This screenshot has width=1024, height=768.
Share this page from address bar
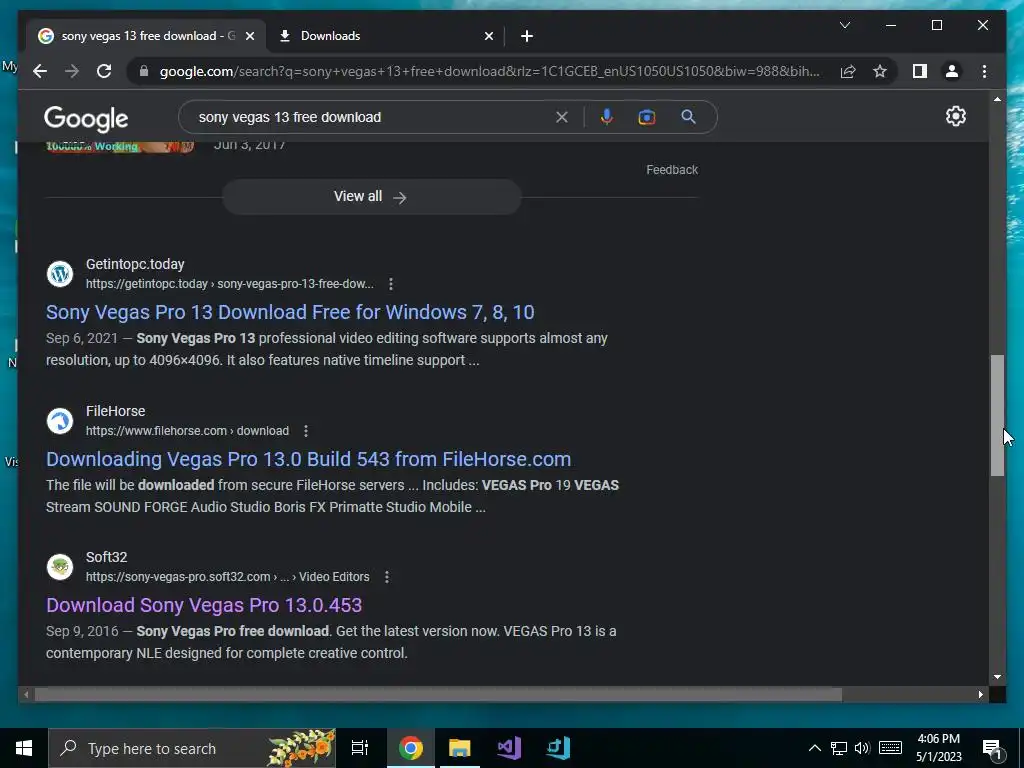[848, 71]
